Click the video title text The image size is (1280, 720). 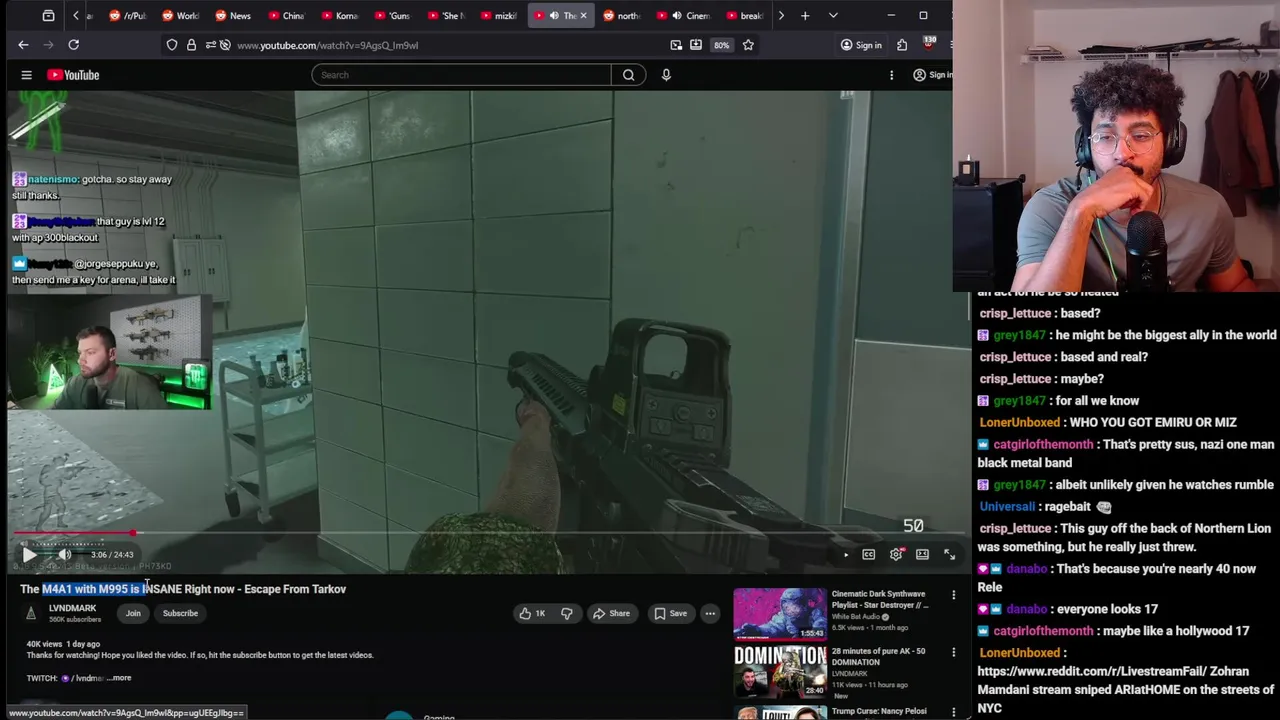(183, 589)
